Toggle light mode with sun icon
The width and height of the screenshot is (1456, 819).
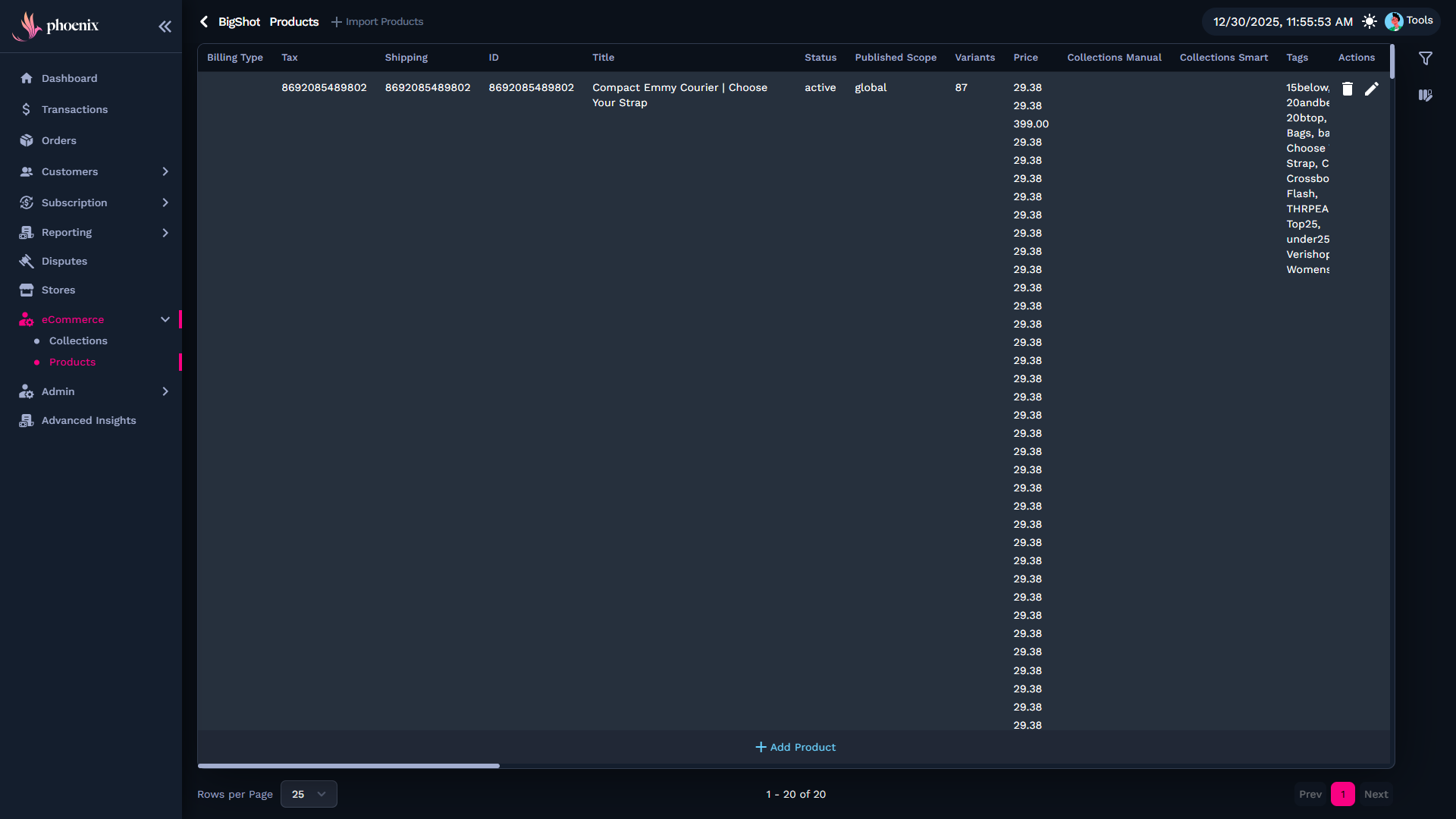tap(1369, 22)
